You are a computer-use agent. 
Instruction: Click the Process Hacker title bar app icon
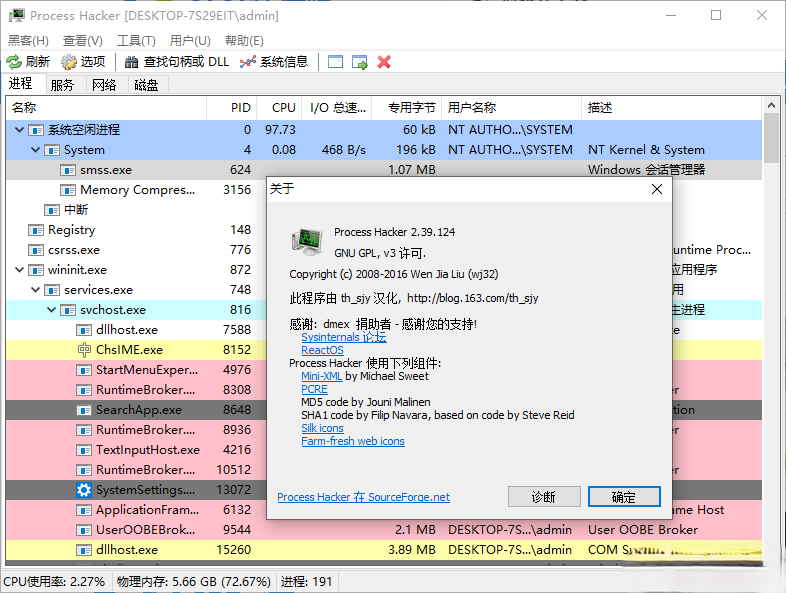pyautogui.click(x=17, y=15)
